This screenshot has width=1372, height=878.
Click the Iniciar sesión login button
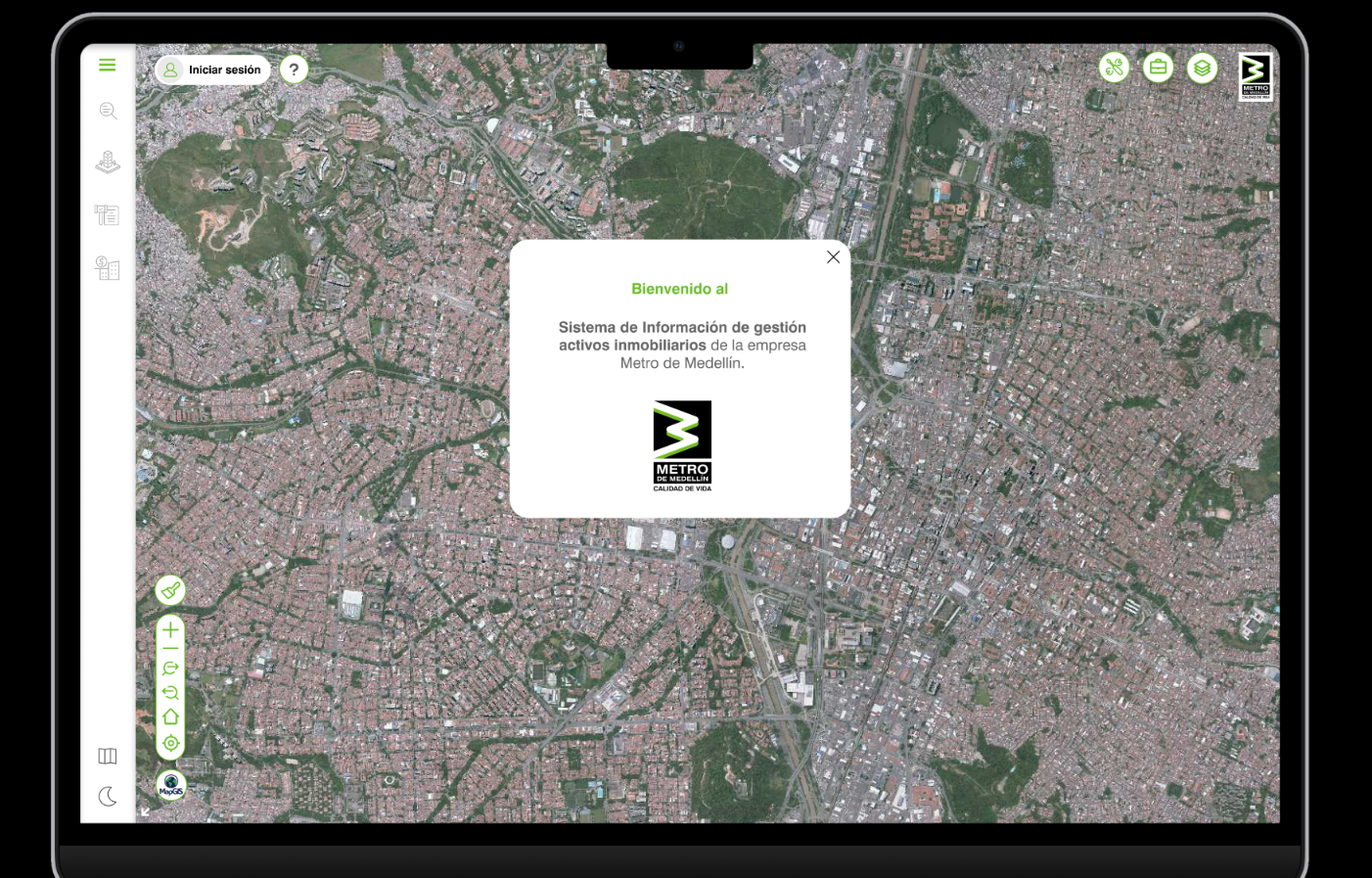pos(212,69)
